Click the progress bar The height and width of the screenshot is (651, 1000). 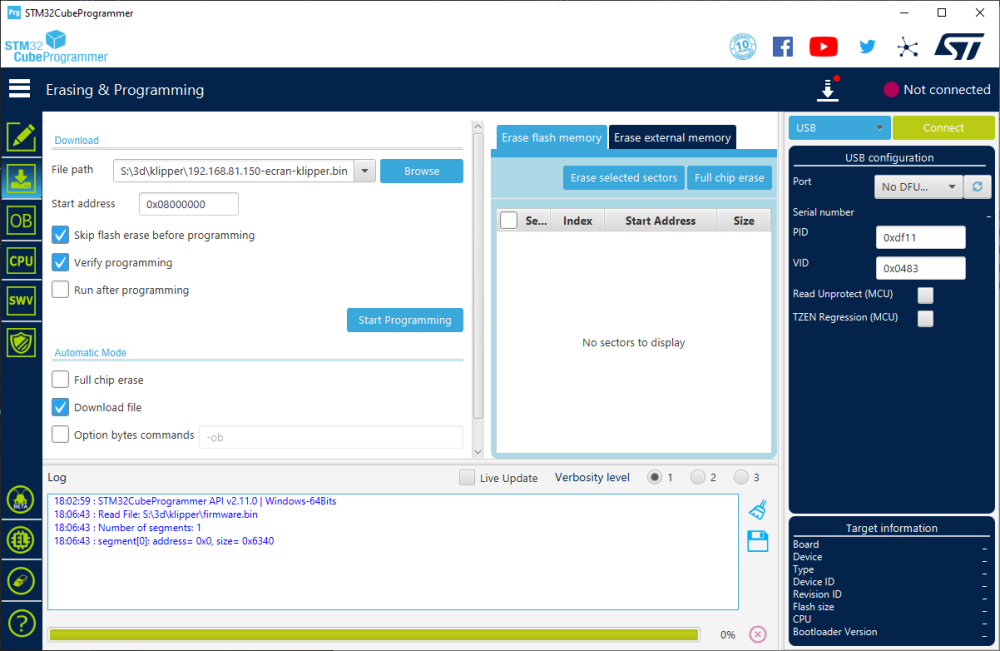pyautogui.click(x=374, y=634)
